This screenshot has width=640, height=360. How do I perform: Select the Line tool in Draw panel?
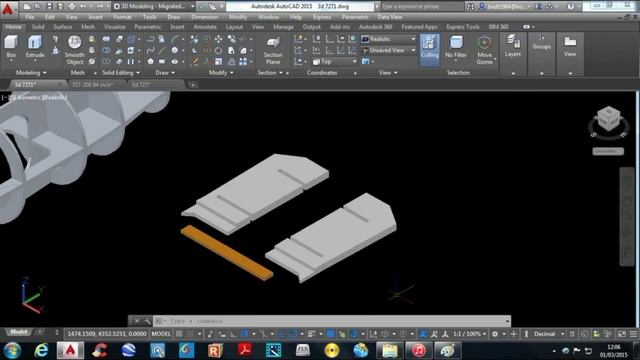click(162, 50)
